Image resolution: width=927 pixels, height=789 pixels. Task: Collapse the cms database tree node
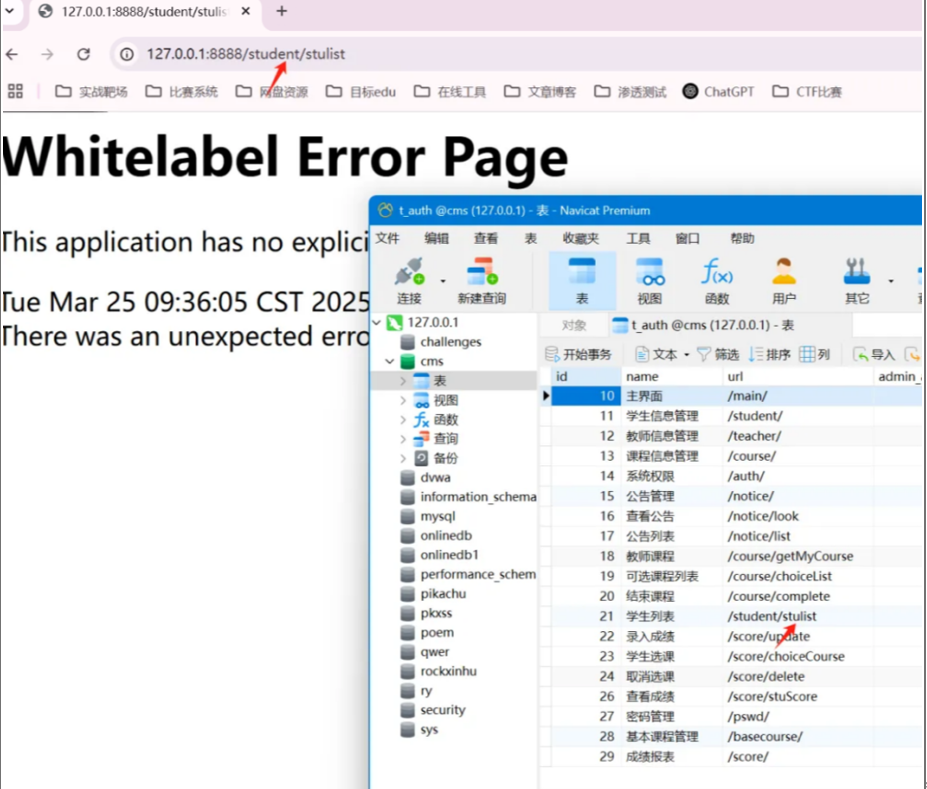pos(388,361)
